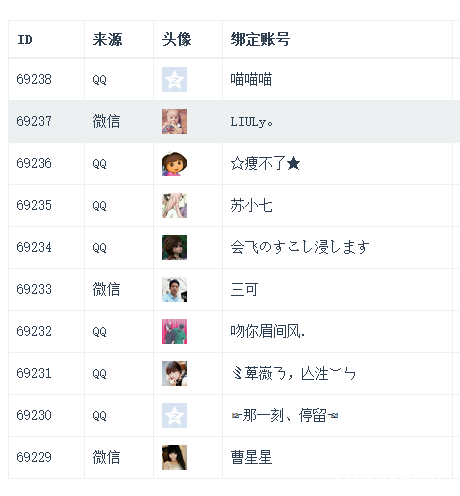This screenshot has height=496, width=460.
Task: Open the avatar beside 曹星星
Action: (x=174, y=457)
